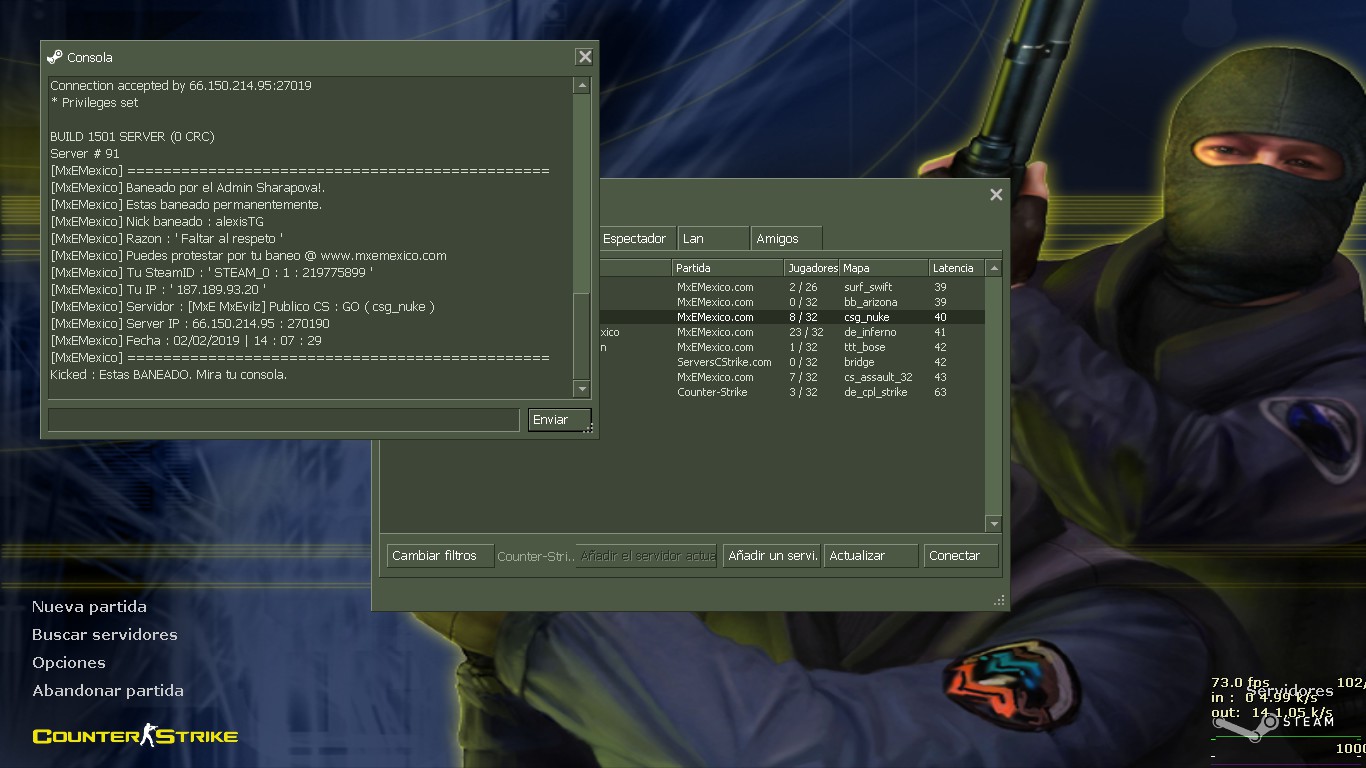Click resize grip of server browser
The image size is (1366, 768).
[999, 601]
